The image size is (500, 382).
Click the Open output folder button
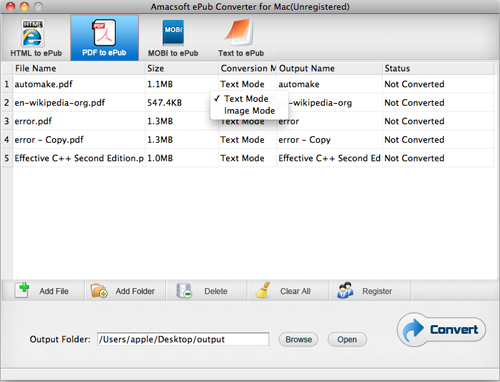(x=347, y=339)
